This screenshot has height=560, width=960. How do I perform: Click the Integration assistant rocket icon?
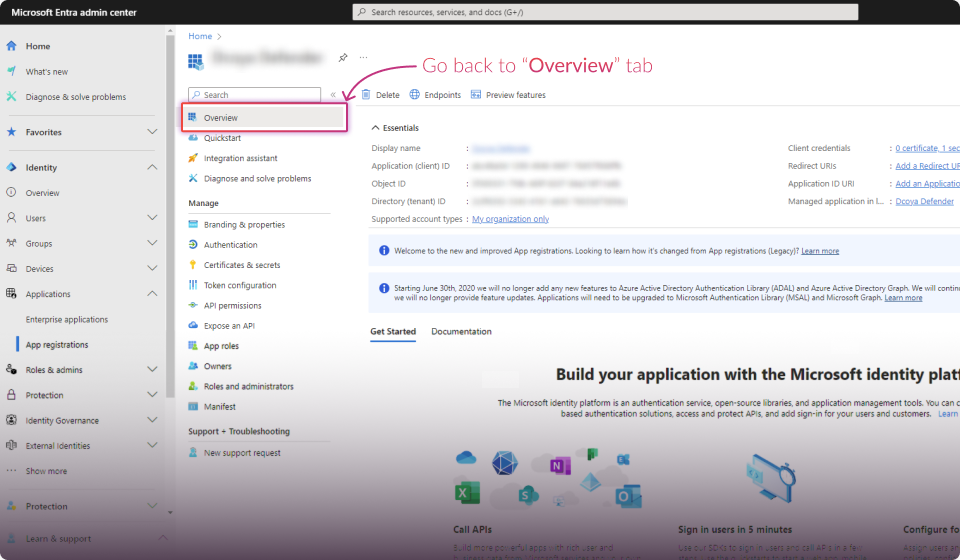tap(193, 158)
